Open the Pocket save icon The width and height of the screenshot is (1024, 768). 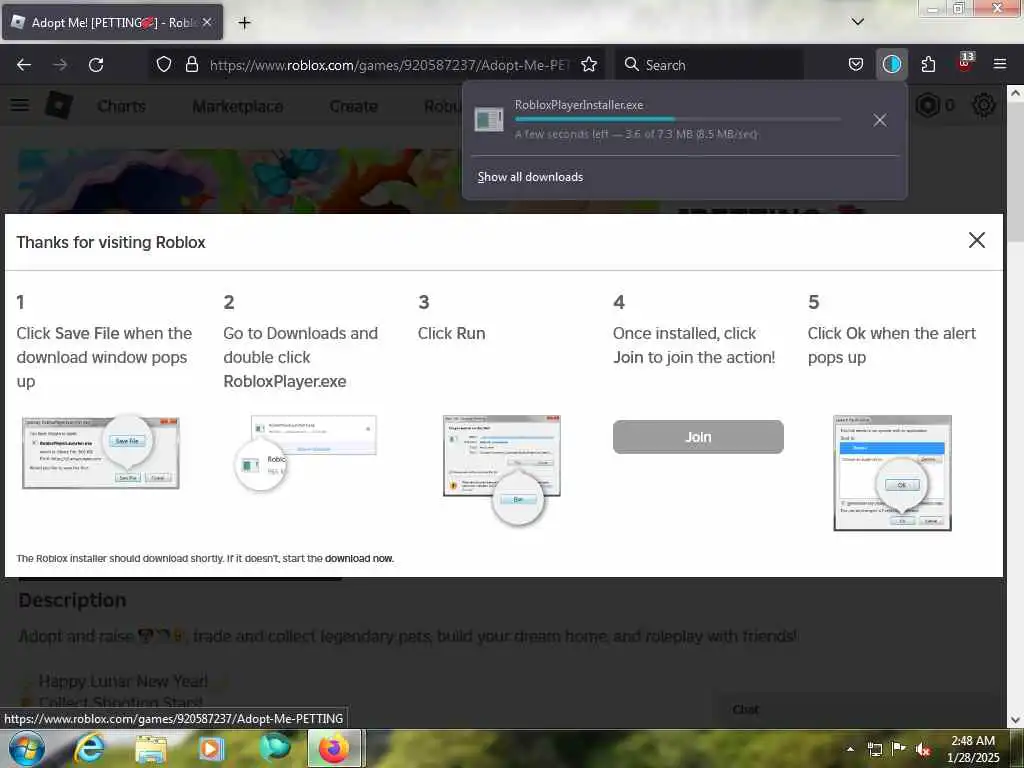pyautogui.click(x=856, y=65)
